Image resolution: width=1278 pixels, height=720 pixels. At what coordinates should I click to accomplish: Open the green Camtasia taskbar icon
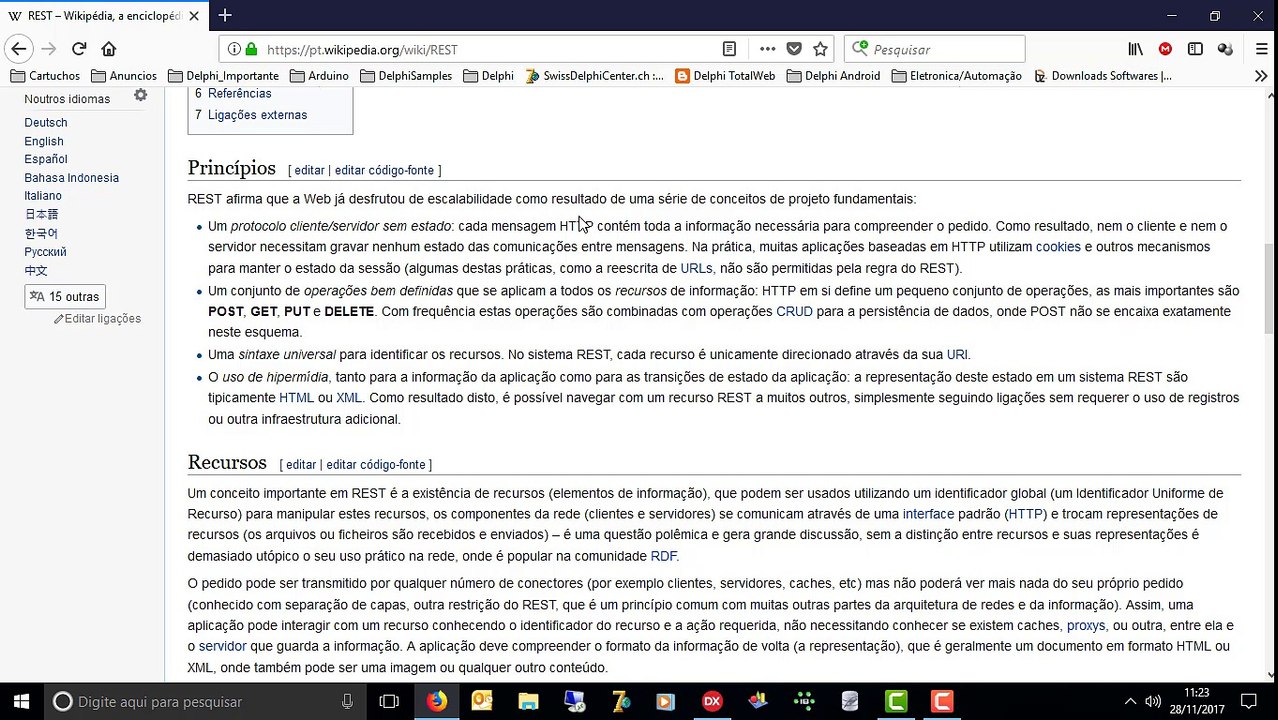(x=896, y=702)
